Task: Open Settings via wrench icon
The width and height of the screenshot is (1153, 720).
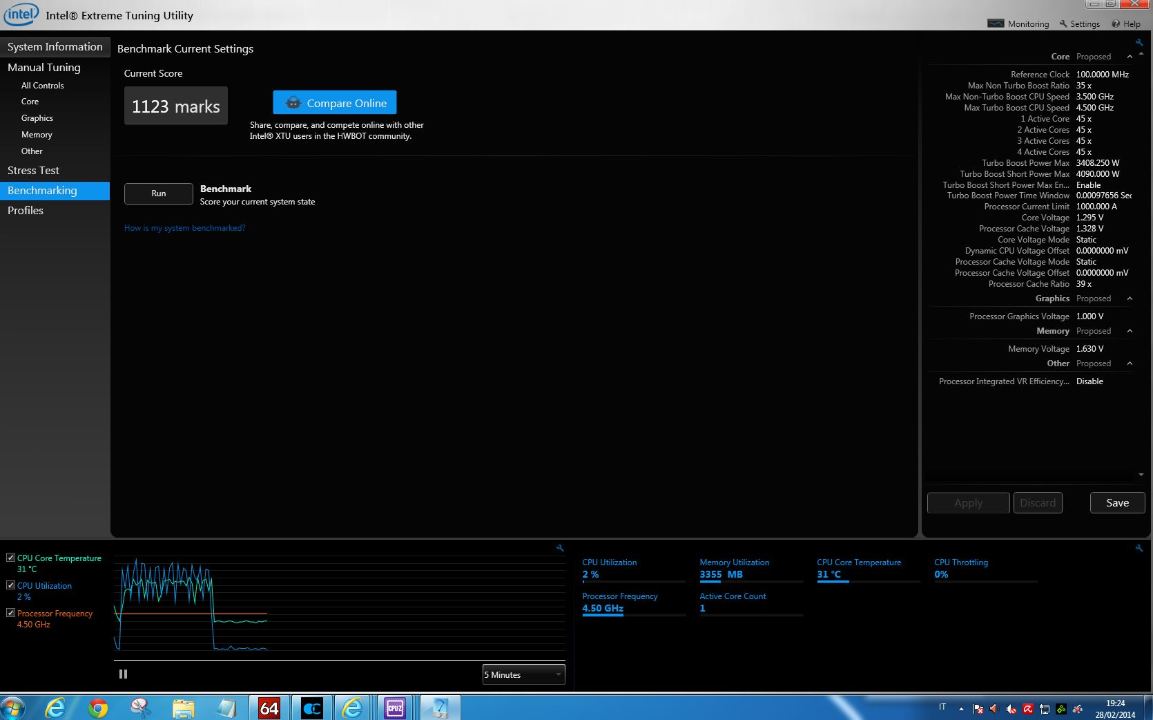Action: pyautogui.click(x=1063, y=24)
